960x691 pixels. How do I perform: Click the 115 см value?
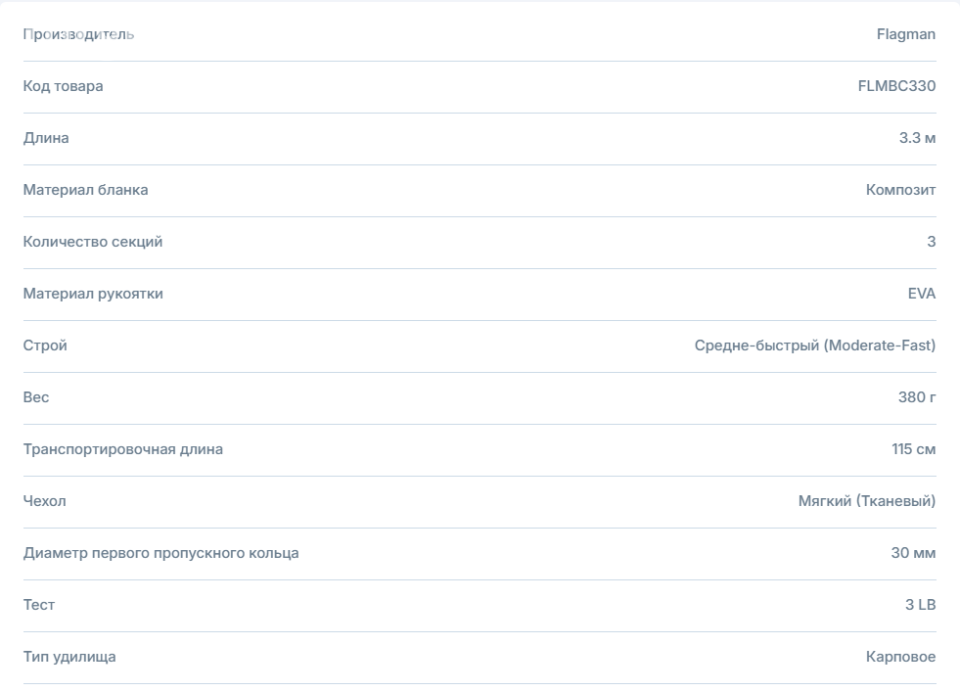tap(913, 449)
